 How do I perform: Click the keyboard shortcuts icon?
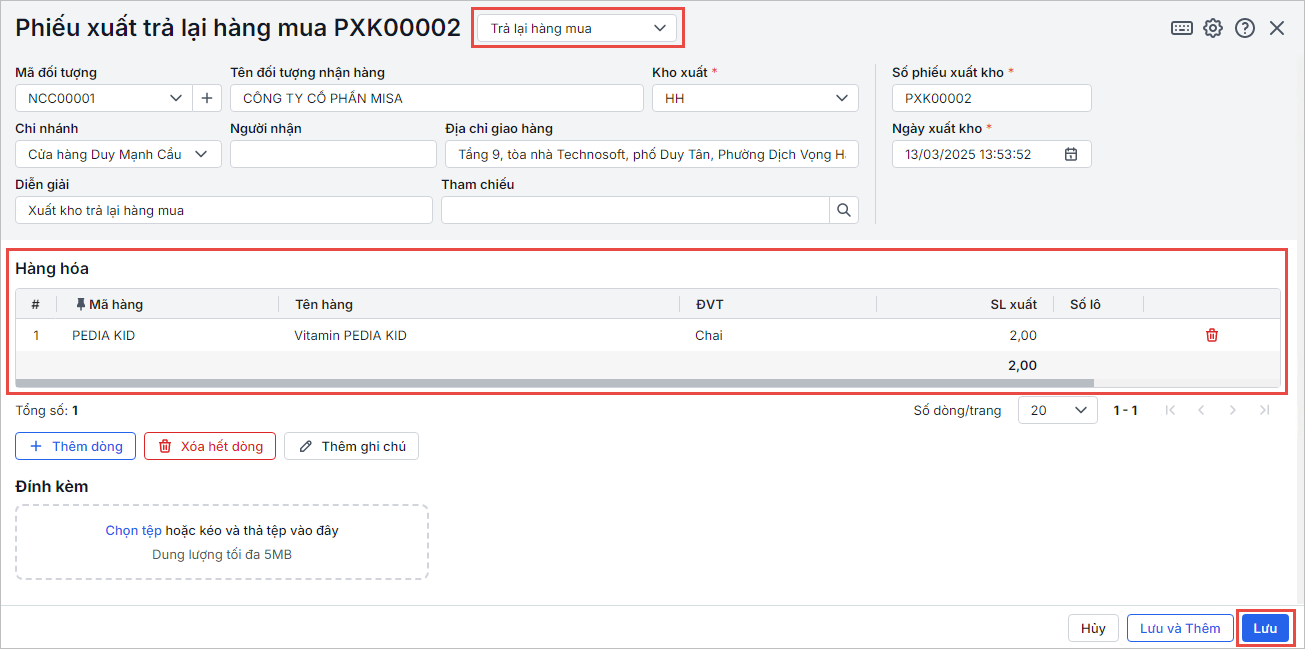[1181, 28]
